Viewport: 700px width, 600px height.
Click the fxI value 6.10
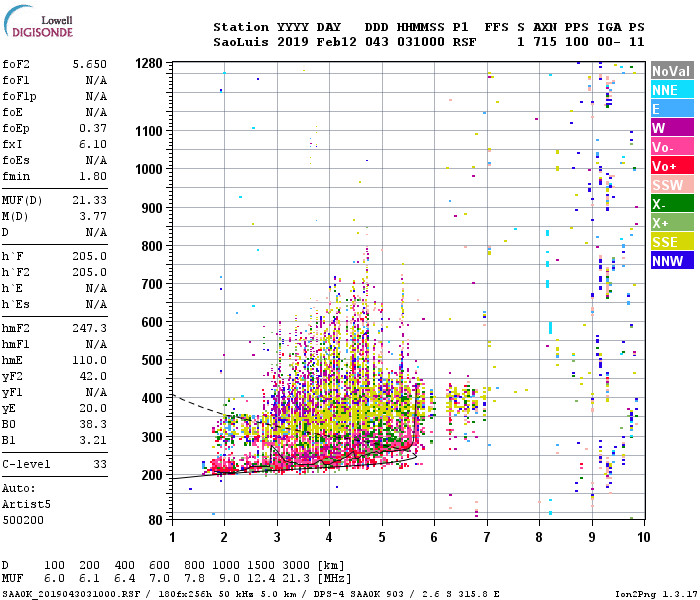pyautogui.click(x=93, y=144)
